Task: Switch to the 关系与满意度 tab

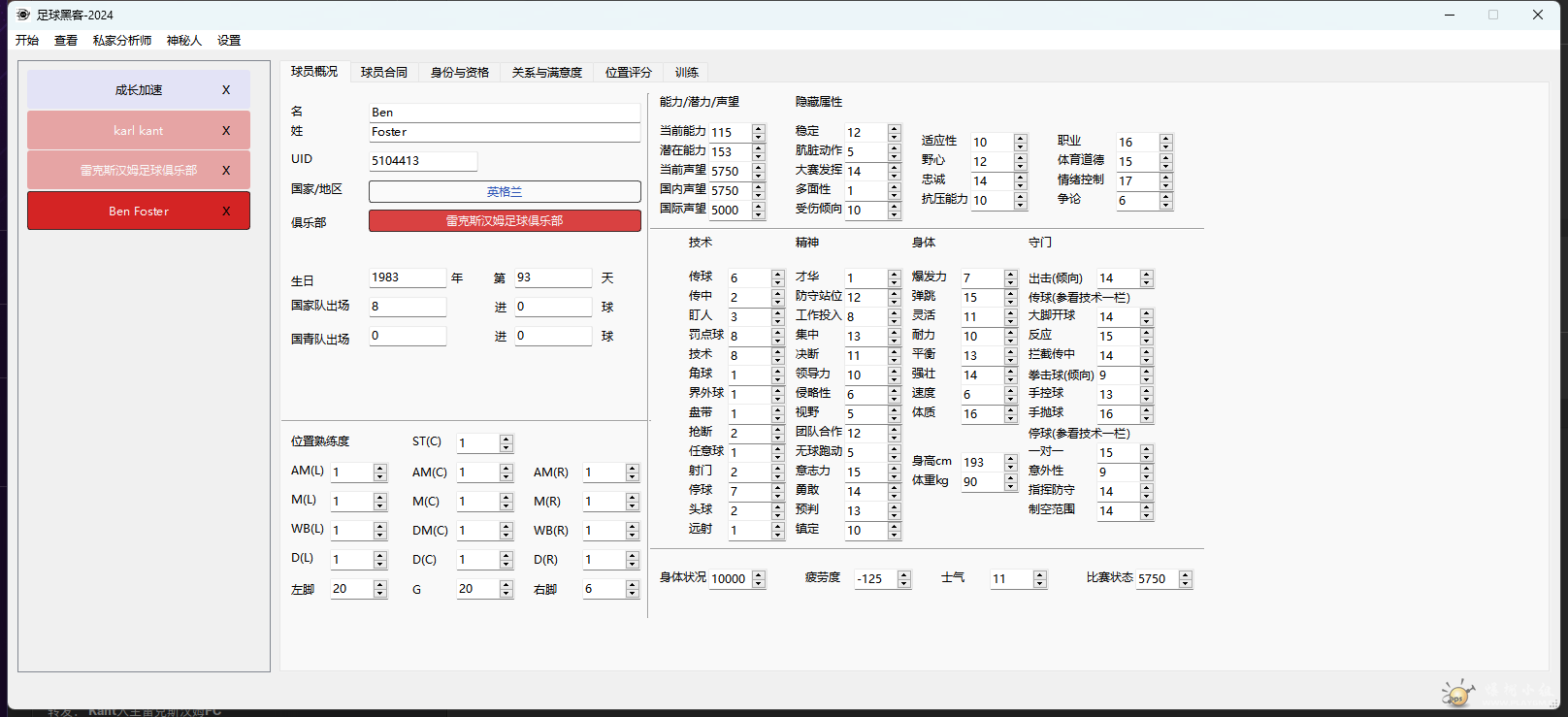Action: [547, 73]
